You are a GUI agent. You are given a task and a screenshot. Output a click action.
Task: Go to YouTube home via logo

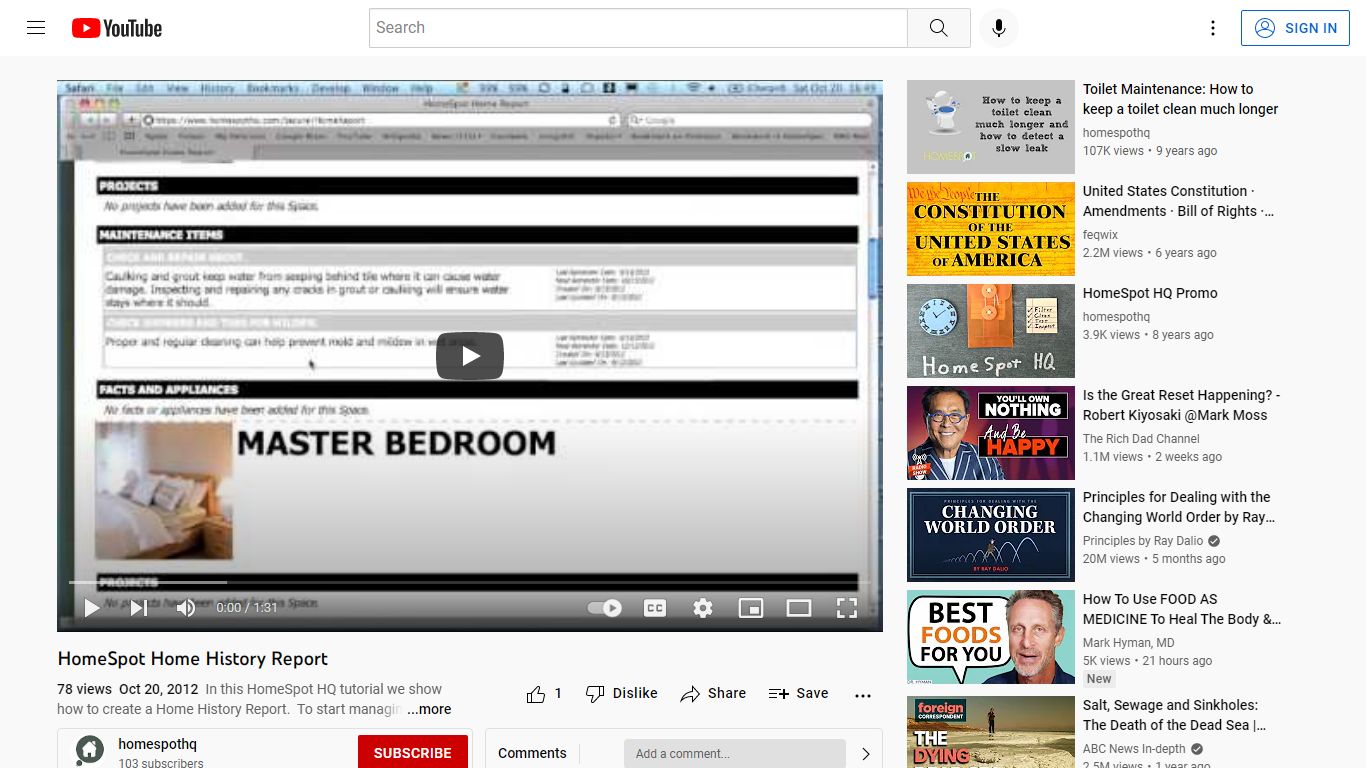117,28
